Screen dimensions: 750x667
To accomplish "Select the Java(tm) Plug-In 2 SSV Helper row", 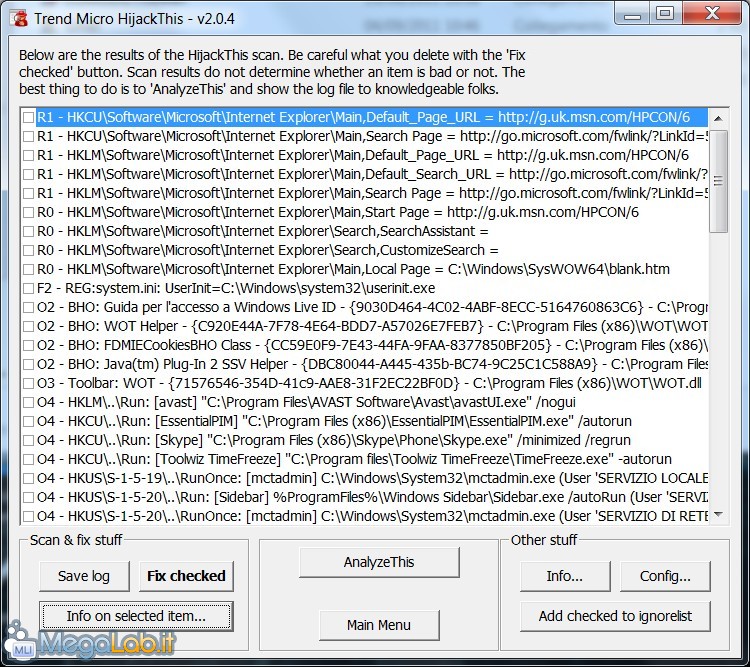I will [x=365, y=364].
